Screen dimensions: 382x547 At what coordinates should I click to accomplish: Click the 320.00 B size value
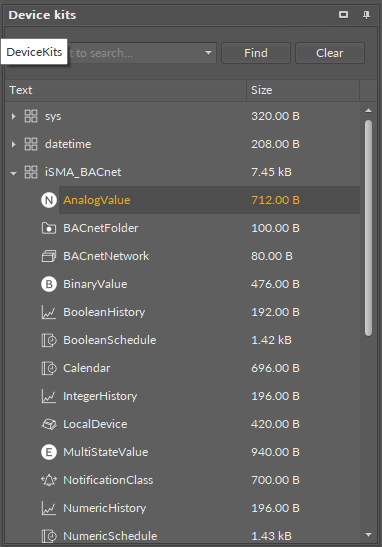pos(275,116)
